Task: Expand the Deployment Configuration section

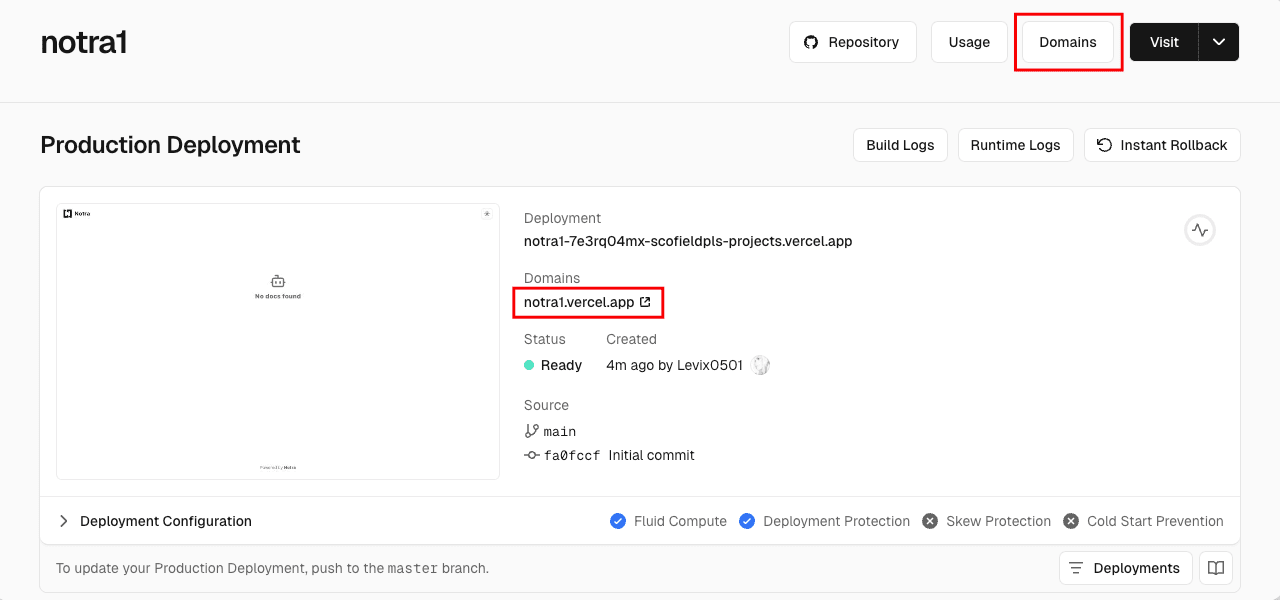Action: [64, 521]
